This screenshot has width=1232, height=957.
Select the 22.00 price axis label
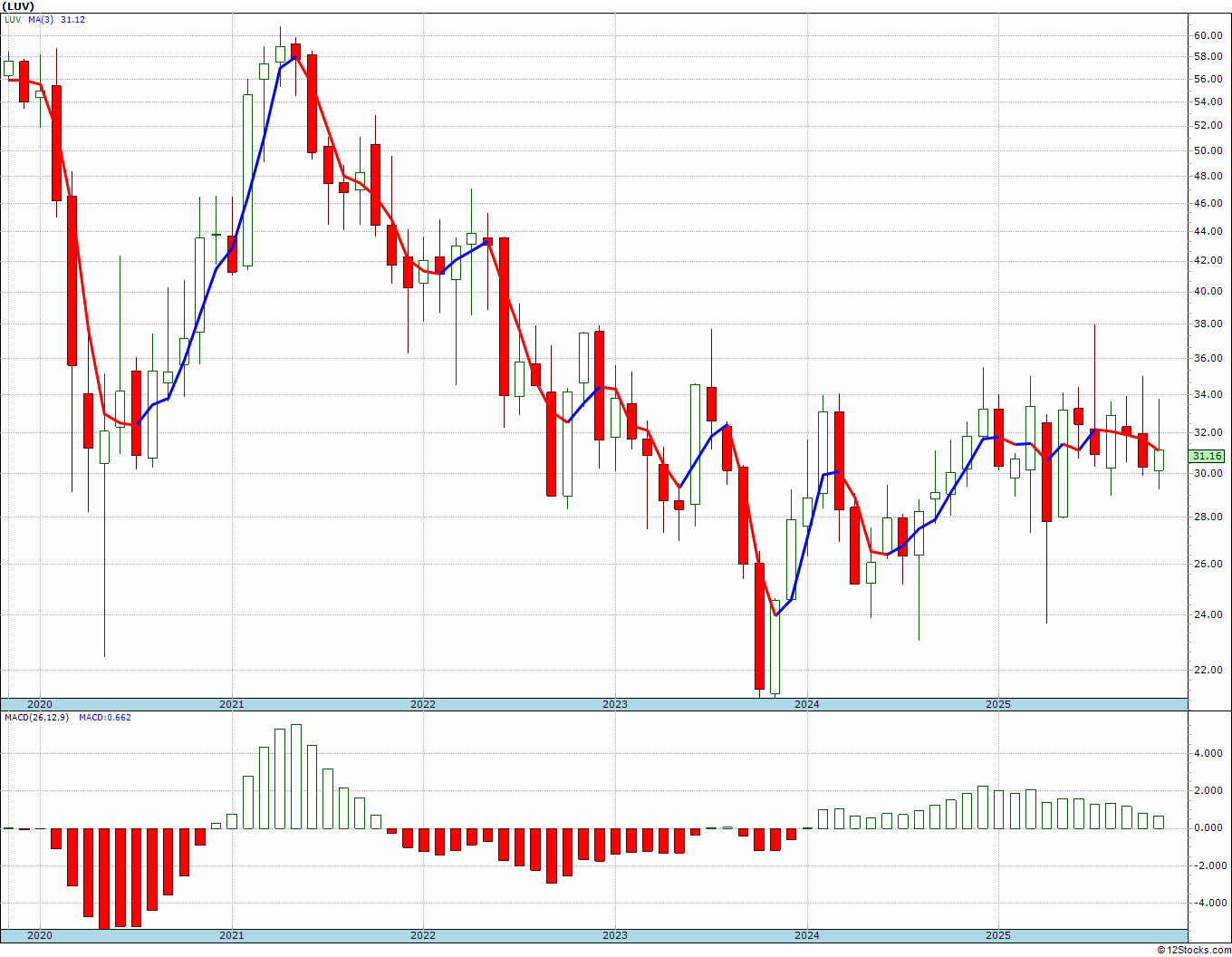pos(1208,671)
